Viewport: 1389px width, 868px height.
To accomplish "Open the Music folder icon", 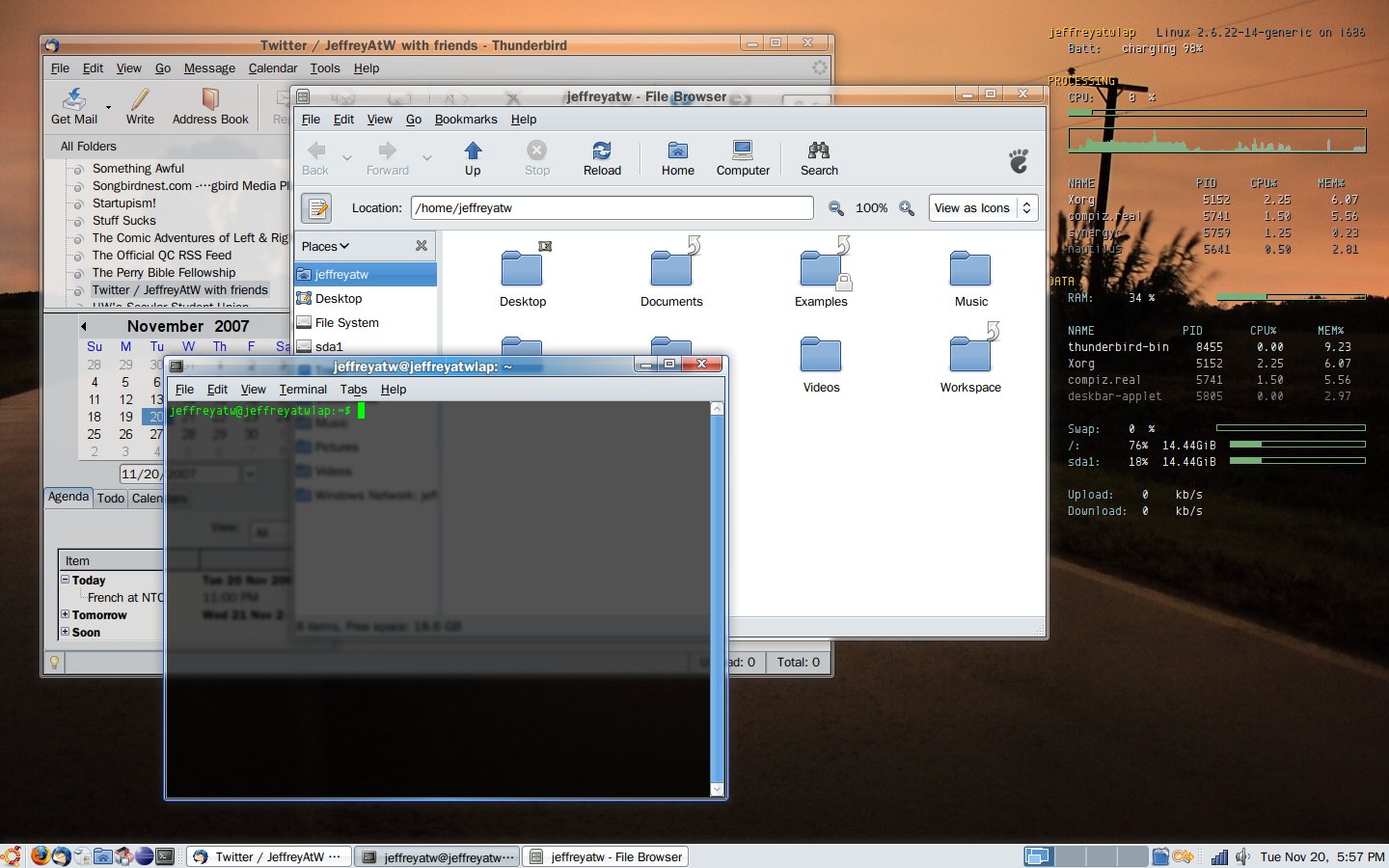I will point(970,267).
